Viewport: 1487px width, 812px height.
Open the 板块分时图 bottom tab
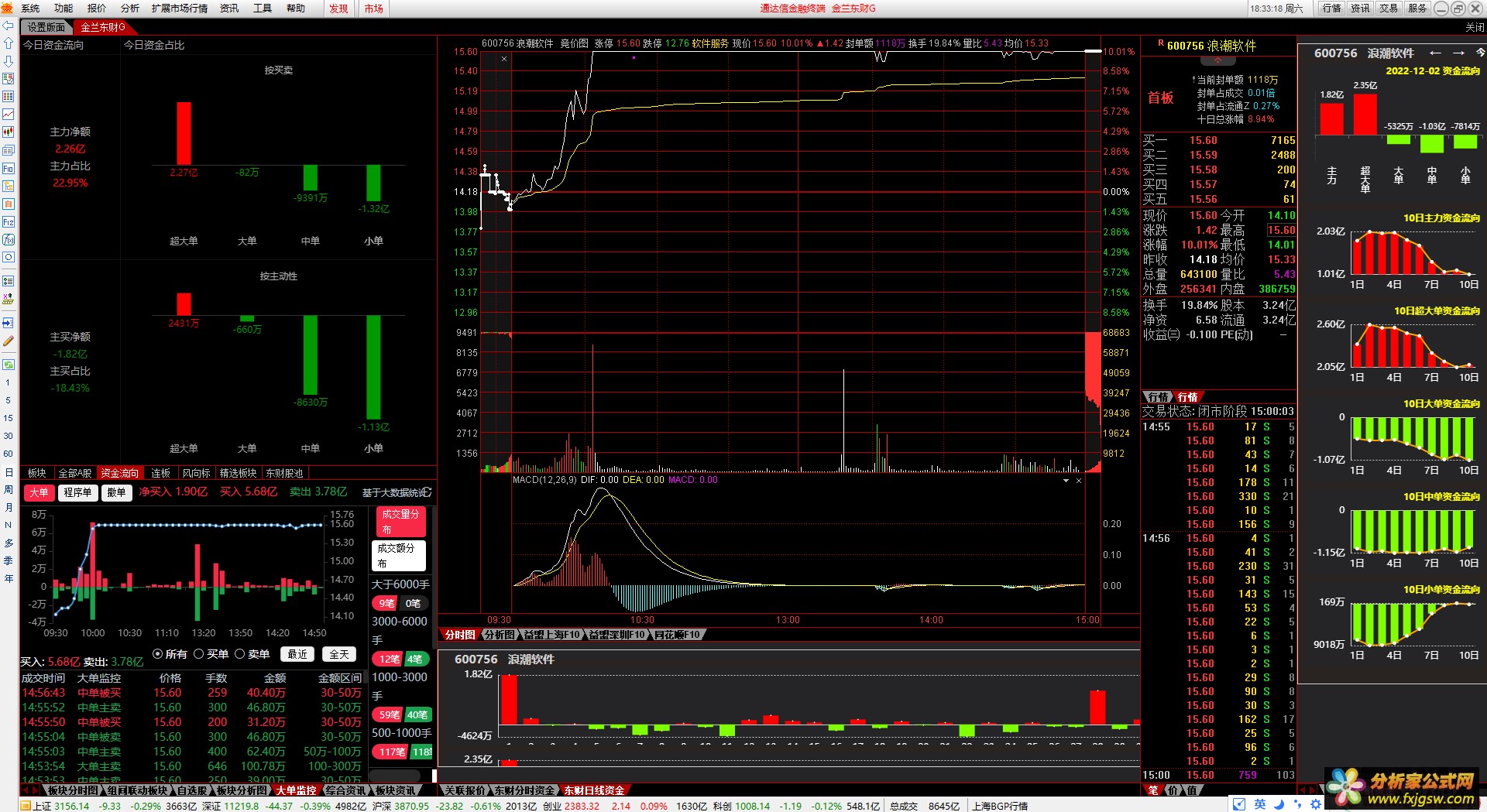point(73,790)
